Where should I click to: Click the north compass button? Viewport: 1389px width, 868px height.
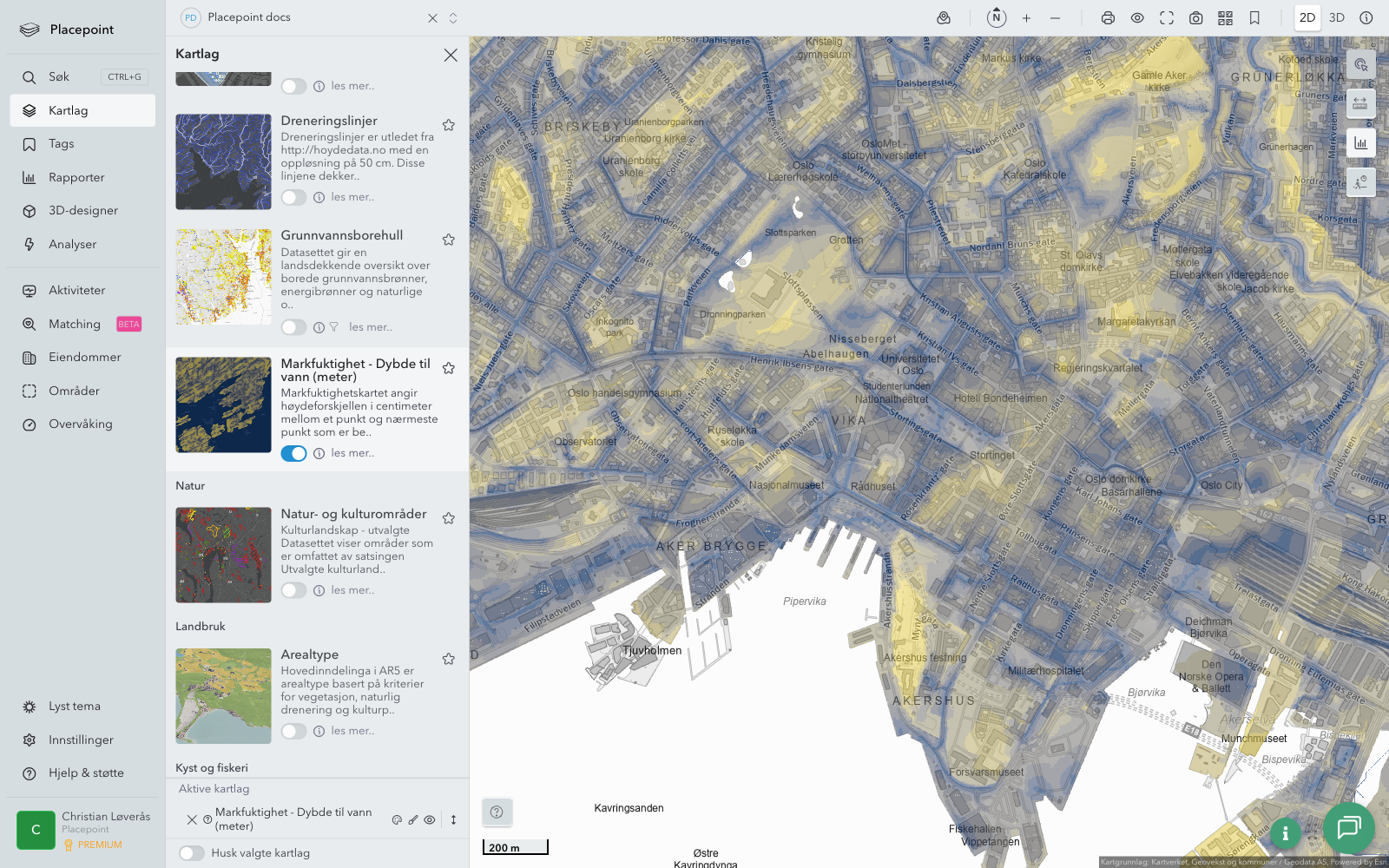997,18
